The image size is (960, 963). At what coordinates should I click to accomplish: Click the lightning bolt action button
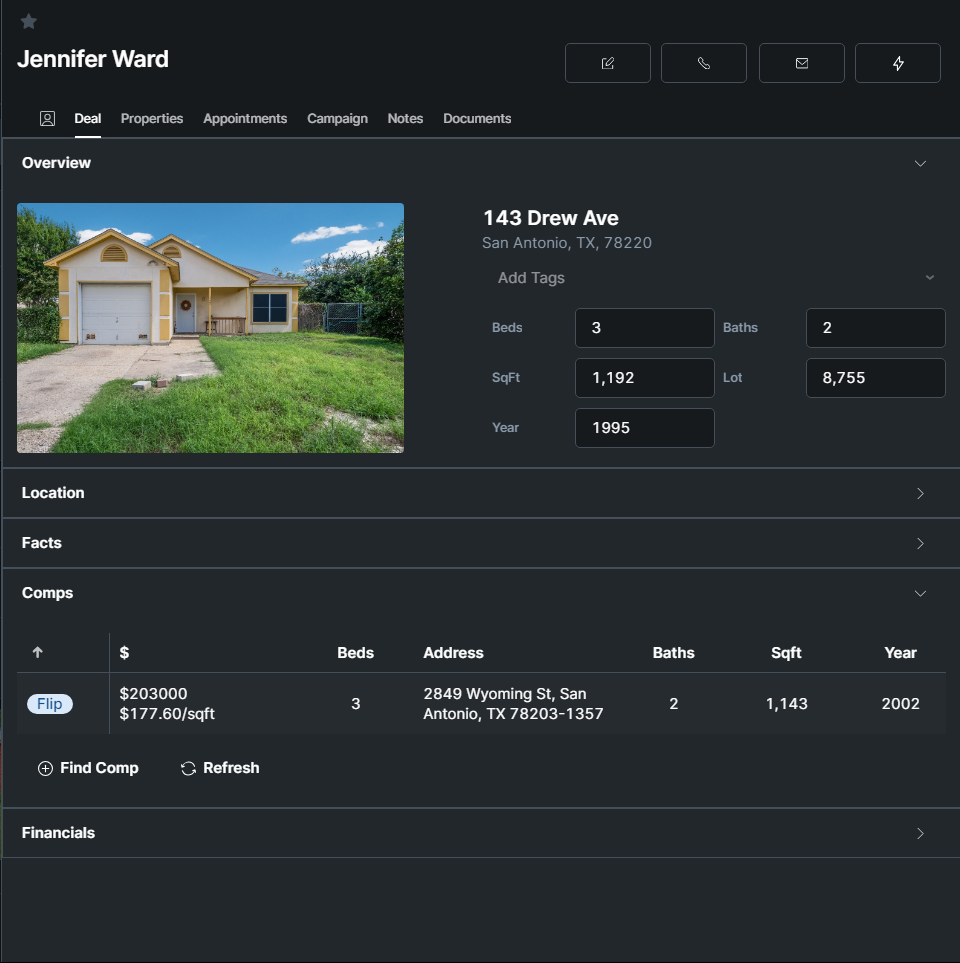coord(898,63)
